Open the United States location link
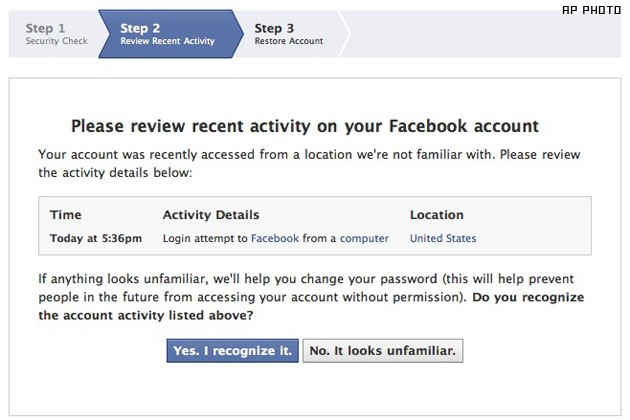This screenshot has height=420, width=630. pos(443,238)
